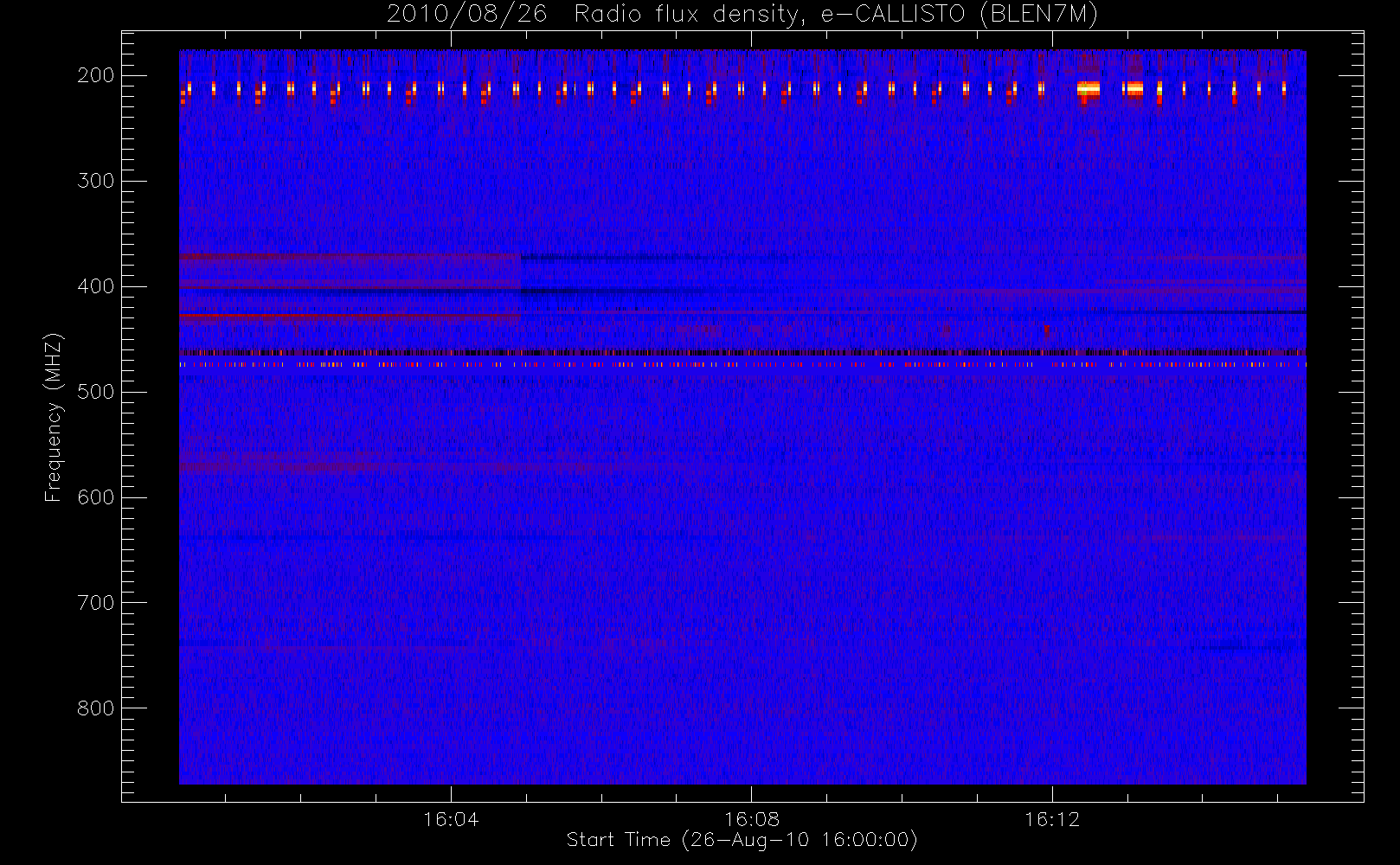Select the 600 frequency tick label

96,497
